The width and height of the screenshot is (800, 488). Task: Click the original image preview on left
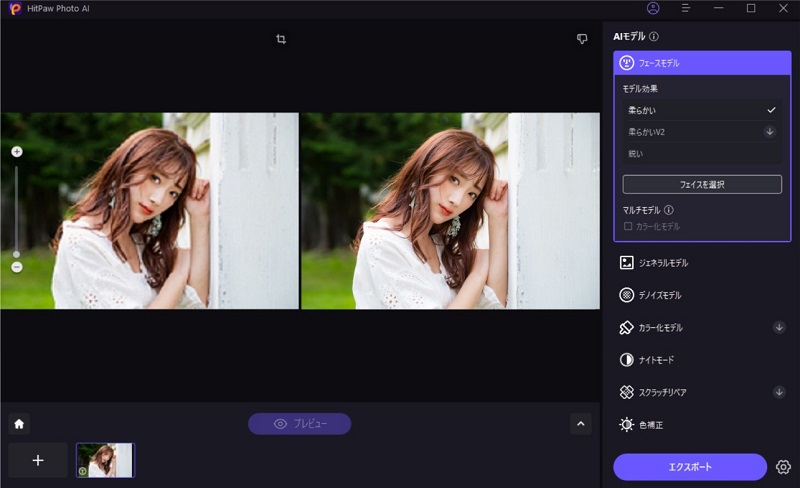149,211
